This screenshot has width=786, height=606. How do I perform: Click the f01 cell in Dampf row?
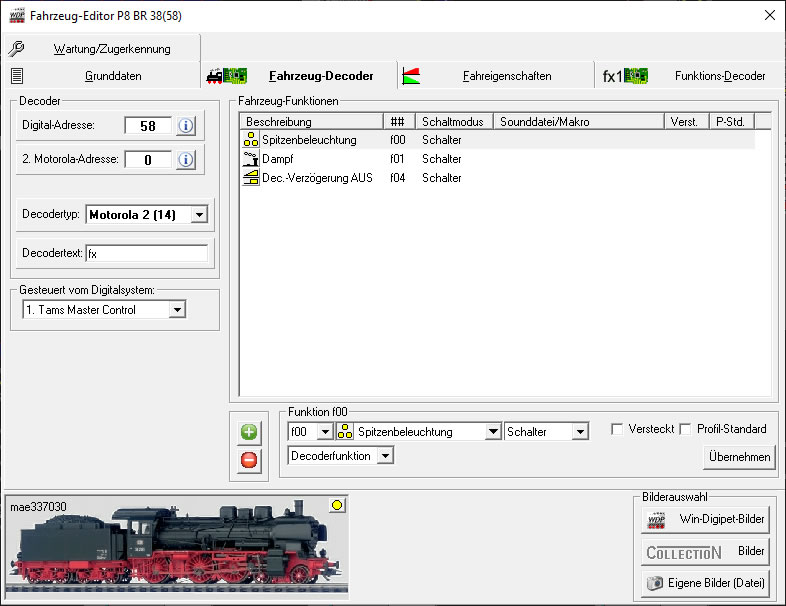click(398, 159)
